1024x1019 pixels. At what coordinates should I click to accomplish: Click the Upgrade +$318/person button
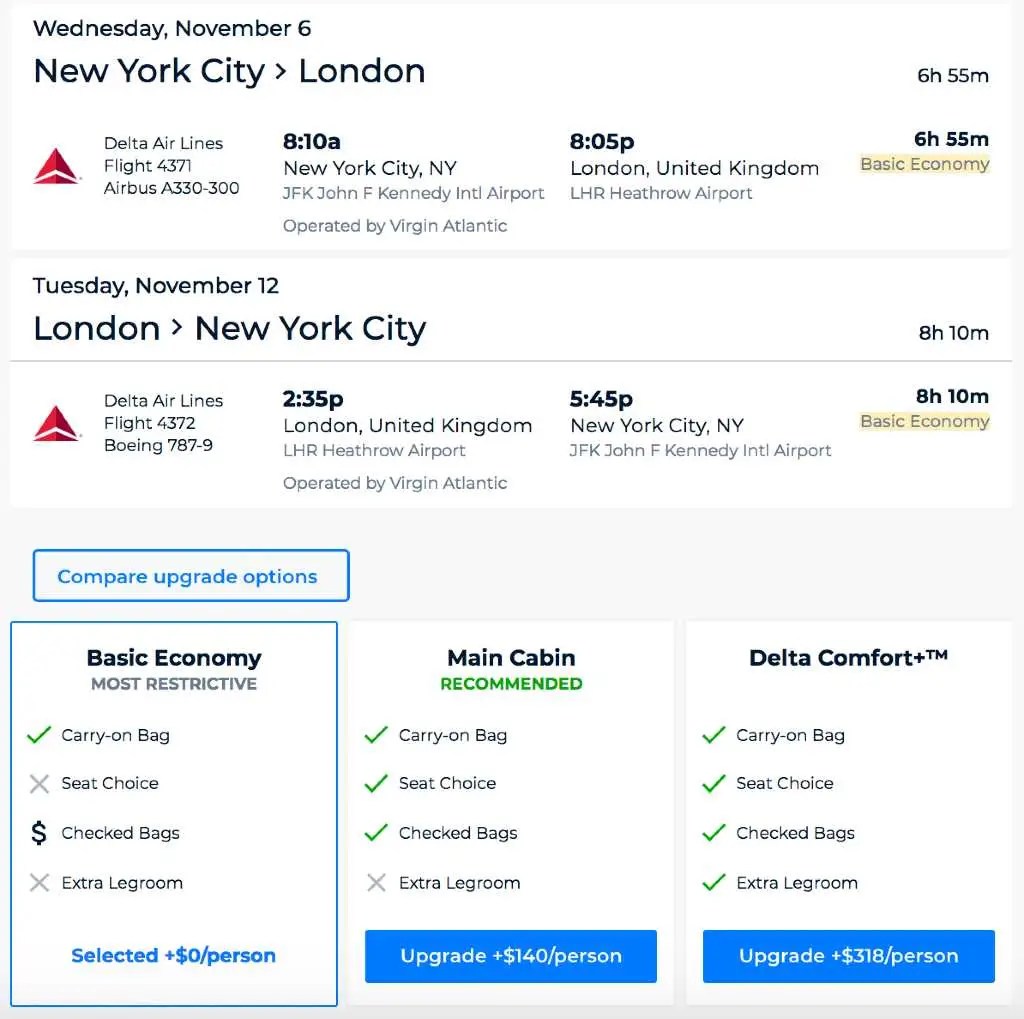click(847, 956)
